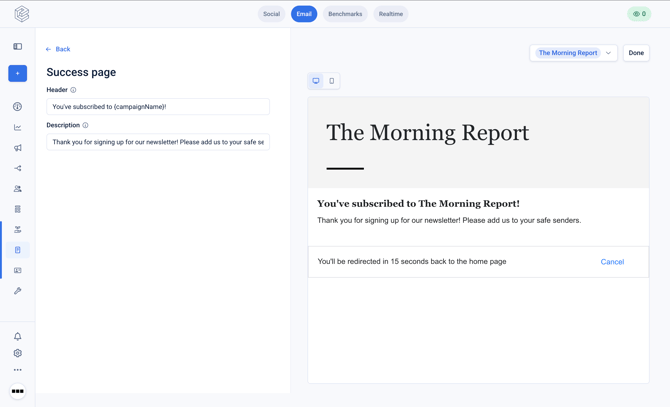
Task: Click the blue plus create button
Action: pyautogui.click(x=18, y=73)
